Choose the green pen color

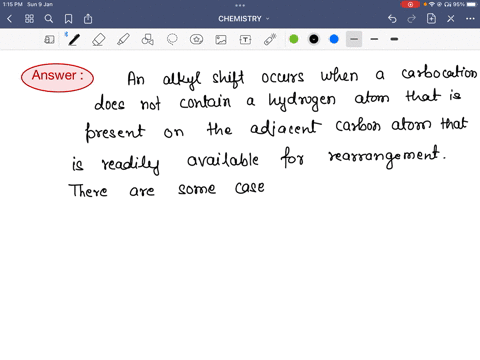coord(294,39)
